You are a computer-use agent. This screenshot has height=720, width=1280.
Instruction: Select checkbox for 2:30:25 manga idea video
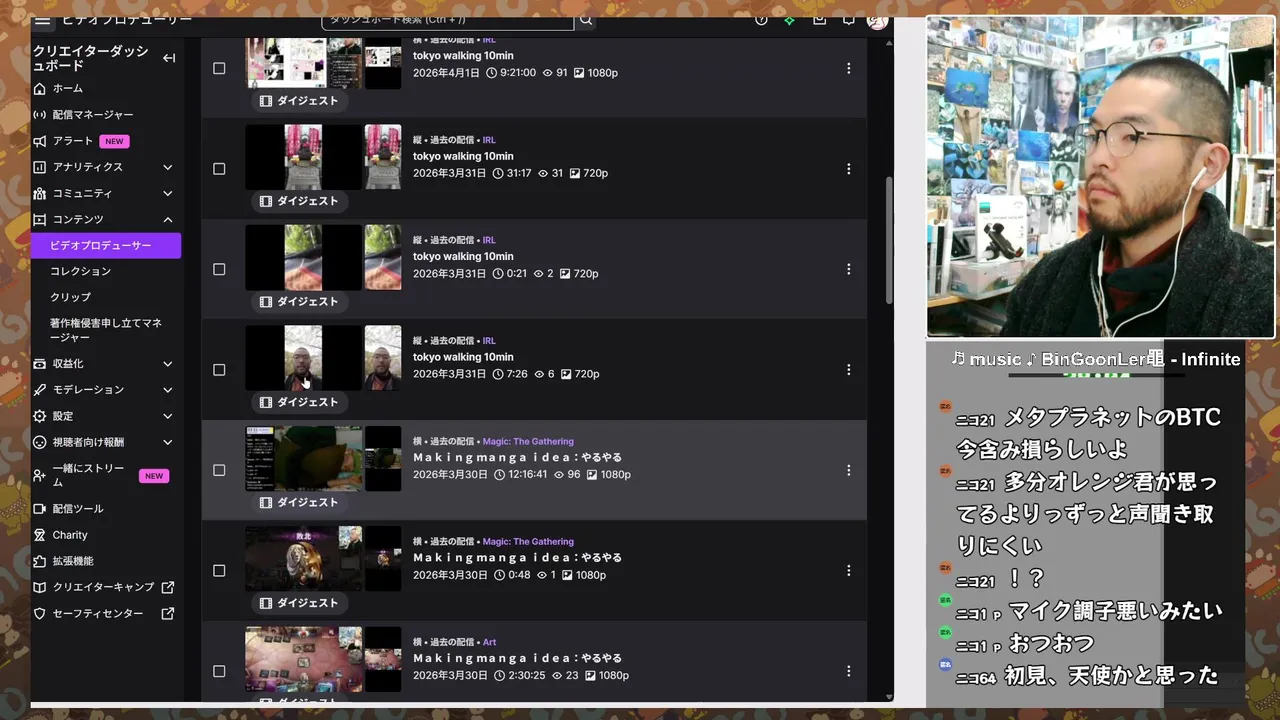219,671
